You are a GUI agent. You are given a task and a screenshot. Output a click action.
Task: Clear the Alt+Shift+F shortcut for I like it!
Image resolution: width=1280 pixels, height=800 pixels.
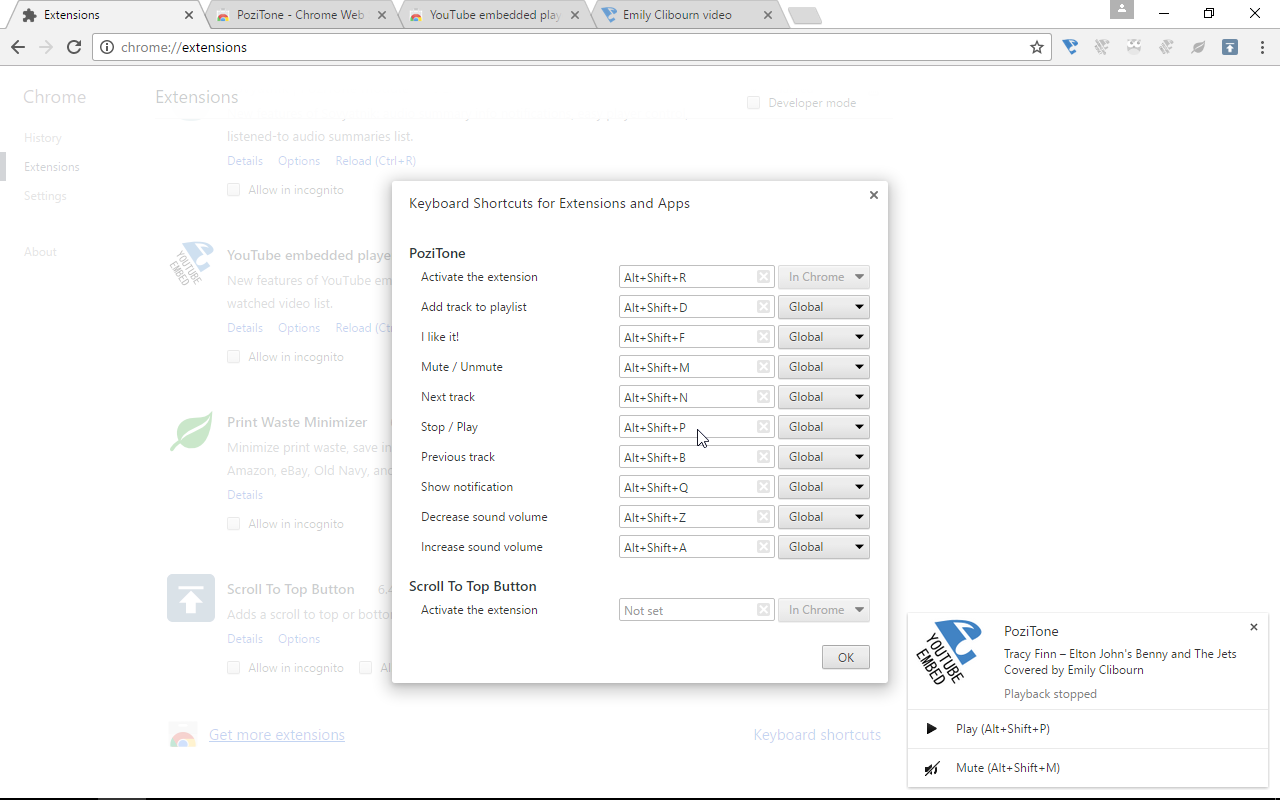tap(764, 337)
